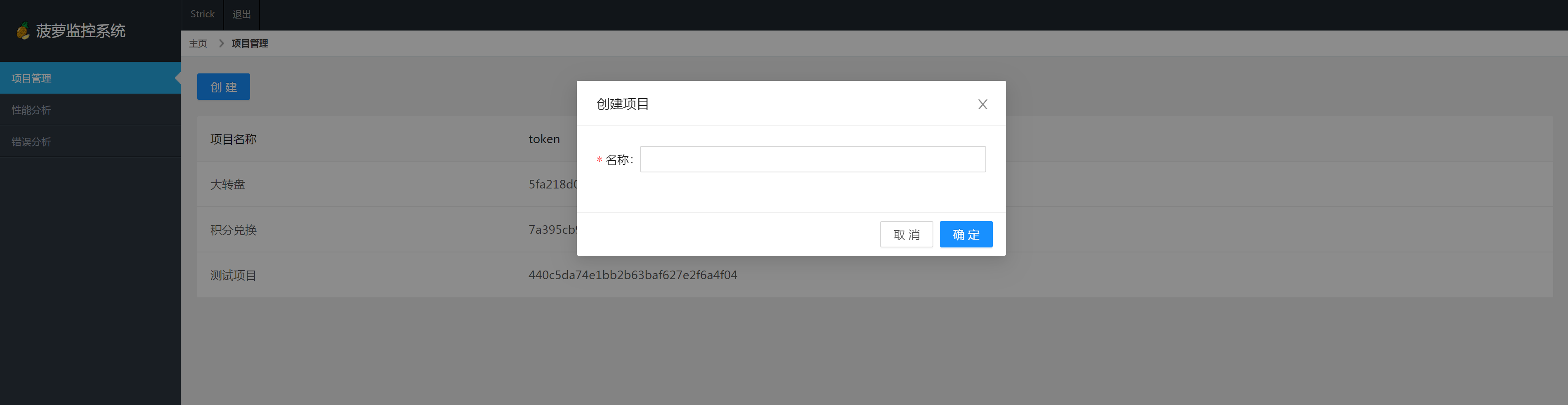1568x405 pixels.
Task: Go to 主页 breadcrumb link
Action: [198, 44]
